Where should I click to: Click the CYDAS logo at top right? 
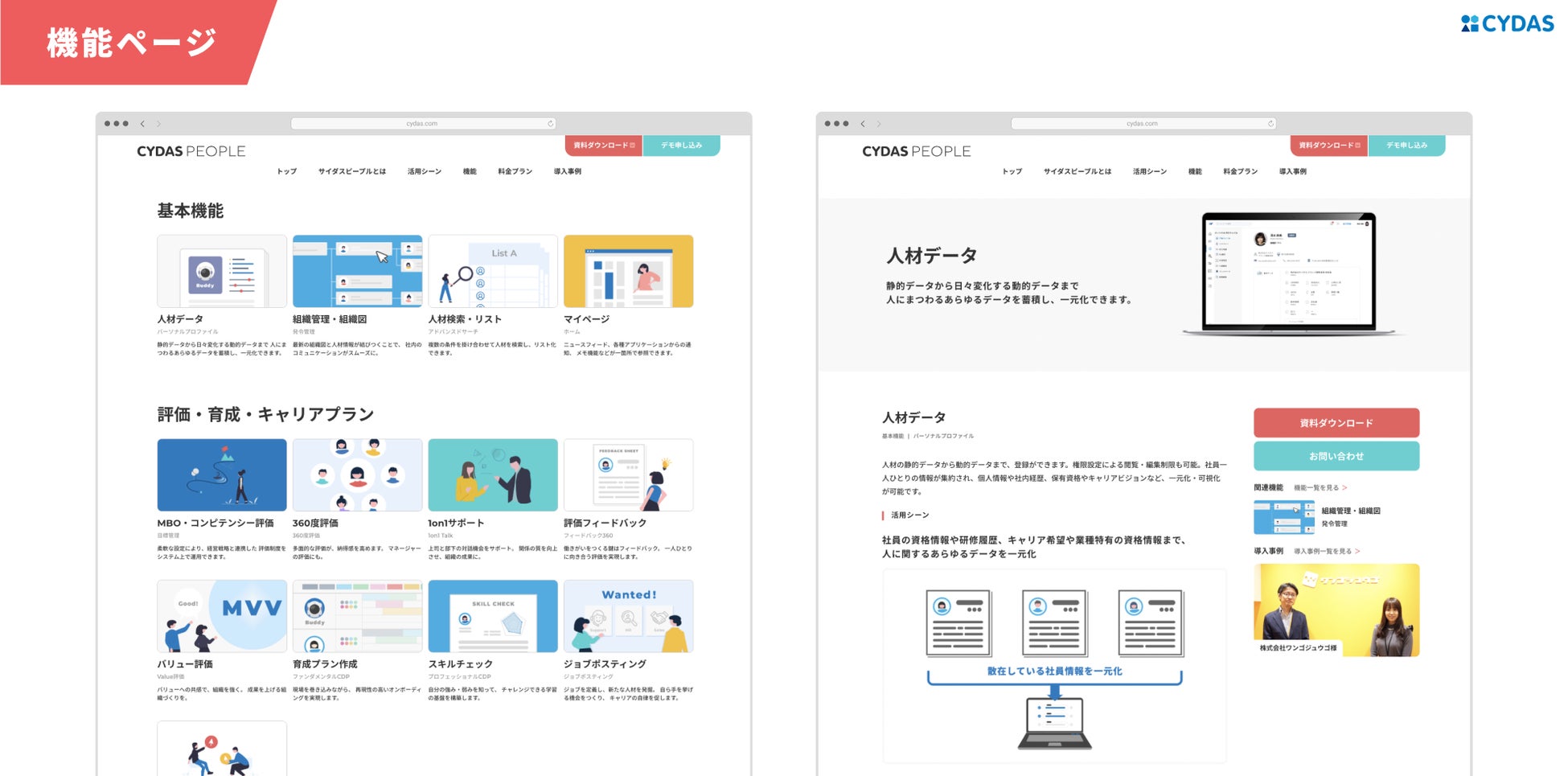(1507, 23)
